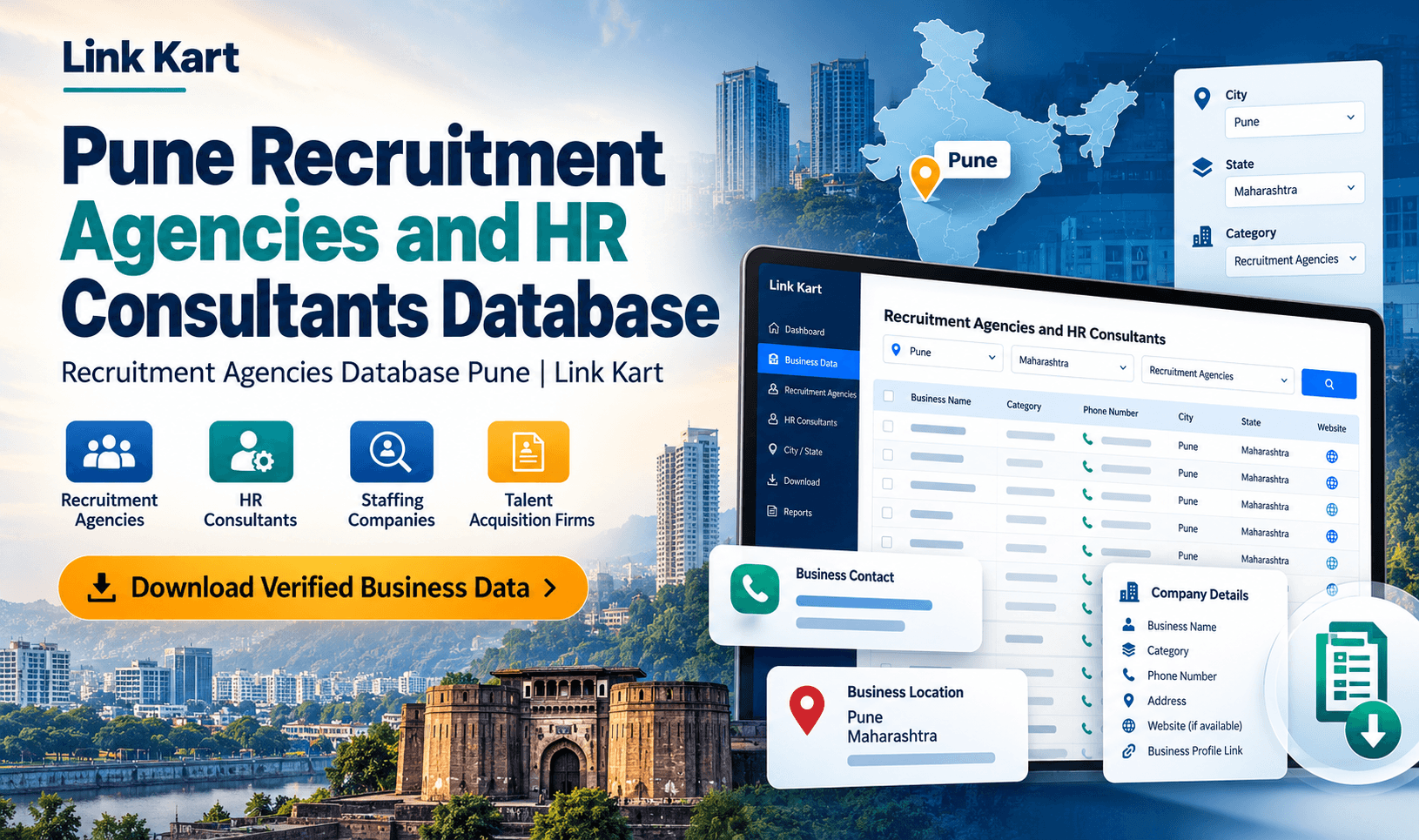This screenshot has height=840, width=1419.
Task: Click the green phone icon in Business Contact card
Action: [755, 589]
